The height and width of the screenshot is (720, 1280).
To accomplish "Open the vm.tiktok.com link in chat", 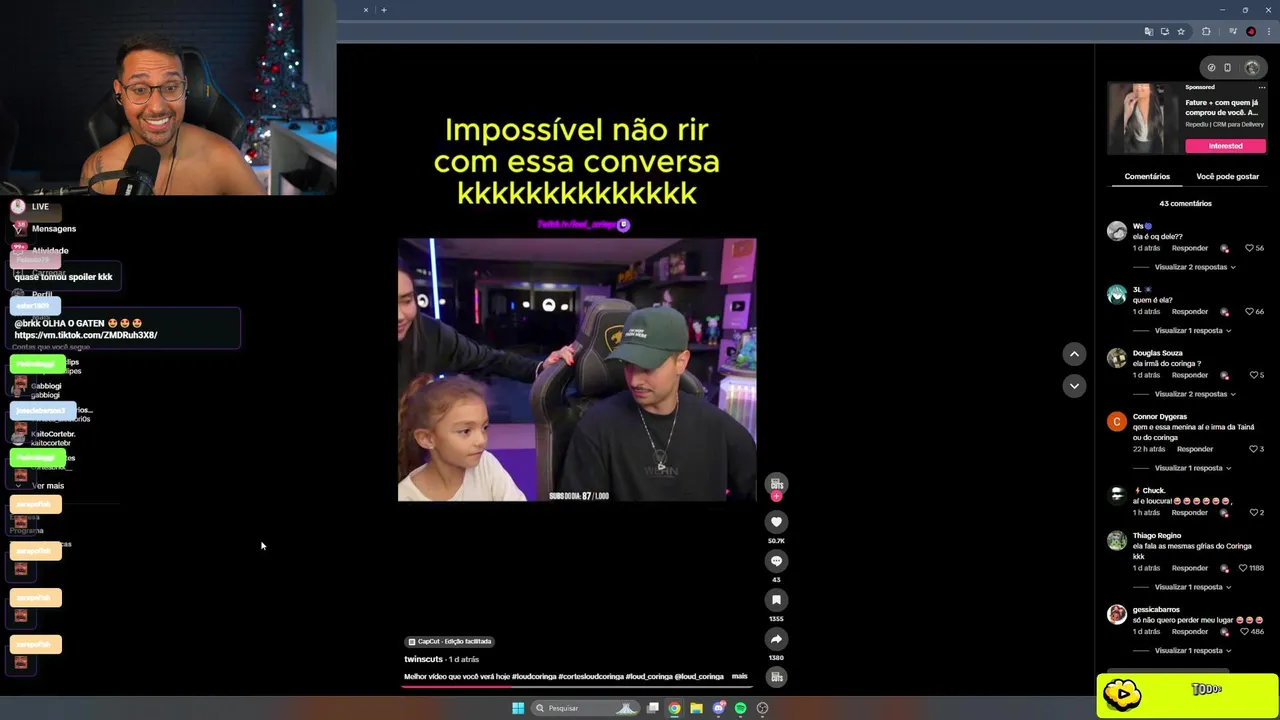I will point(86,335).
